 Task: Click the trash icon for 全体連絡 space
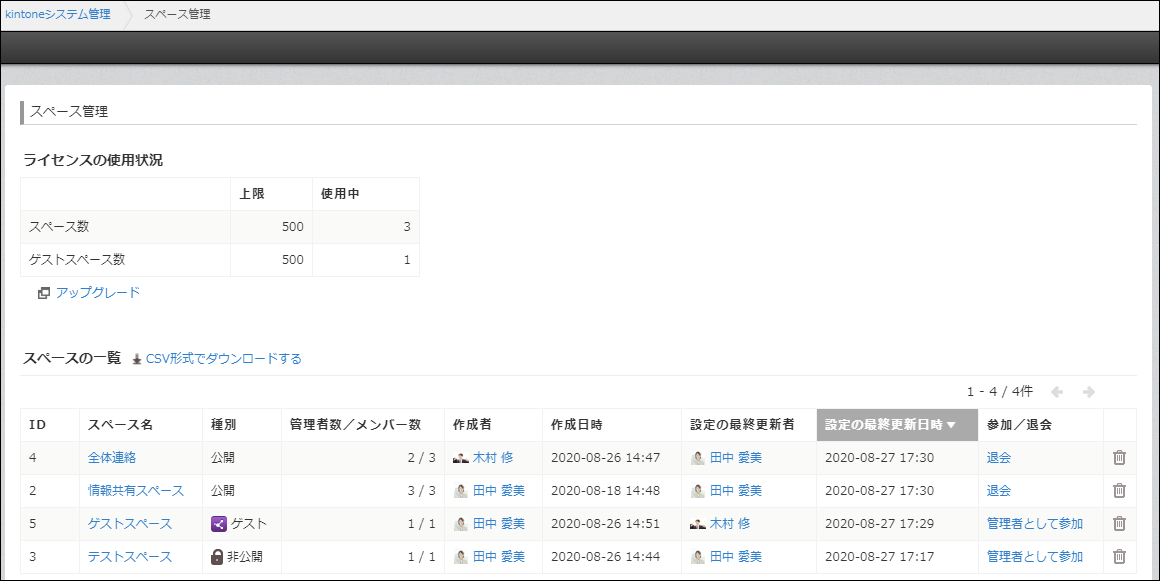coord(1119,457)
